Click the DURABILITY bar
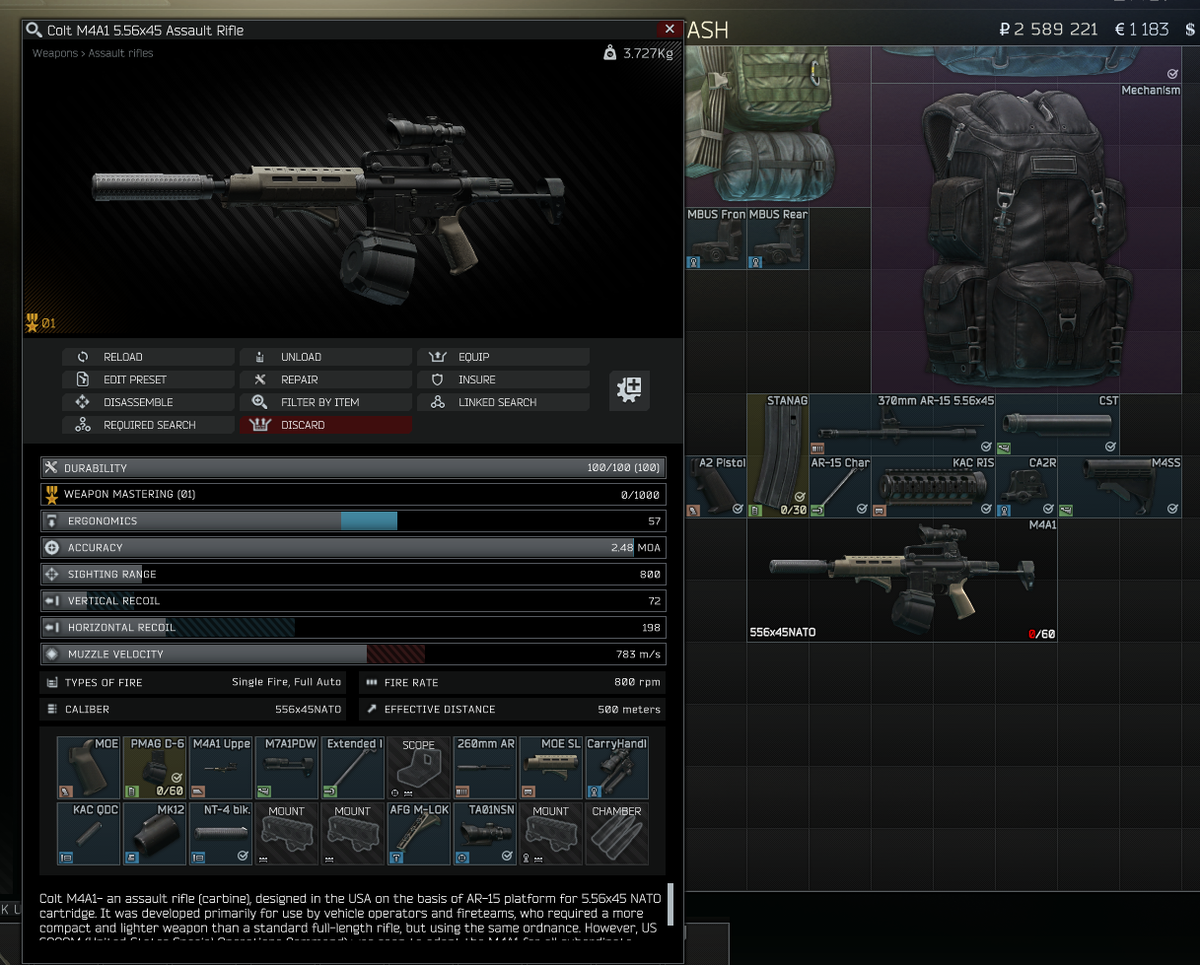Screen dimensions: 1200x965 pos(353,468)
